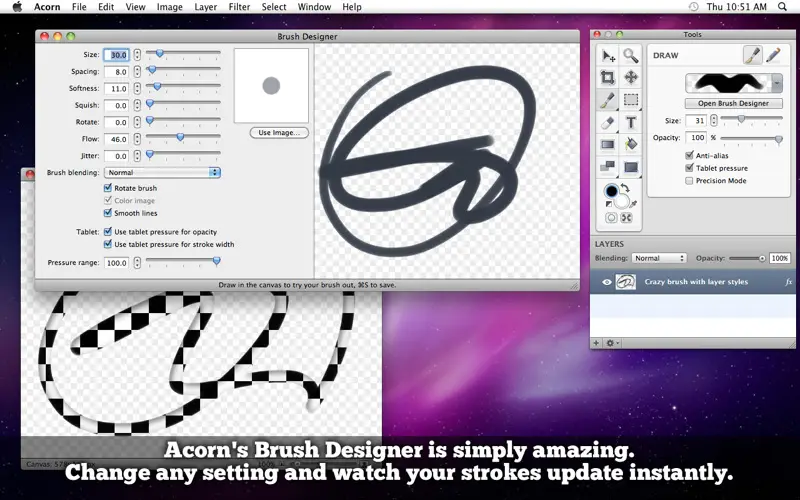Select the overlapping rectangles clone tool
800x500 pixels.
tap(608, 167)
